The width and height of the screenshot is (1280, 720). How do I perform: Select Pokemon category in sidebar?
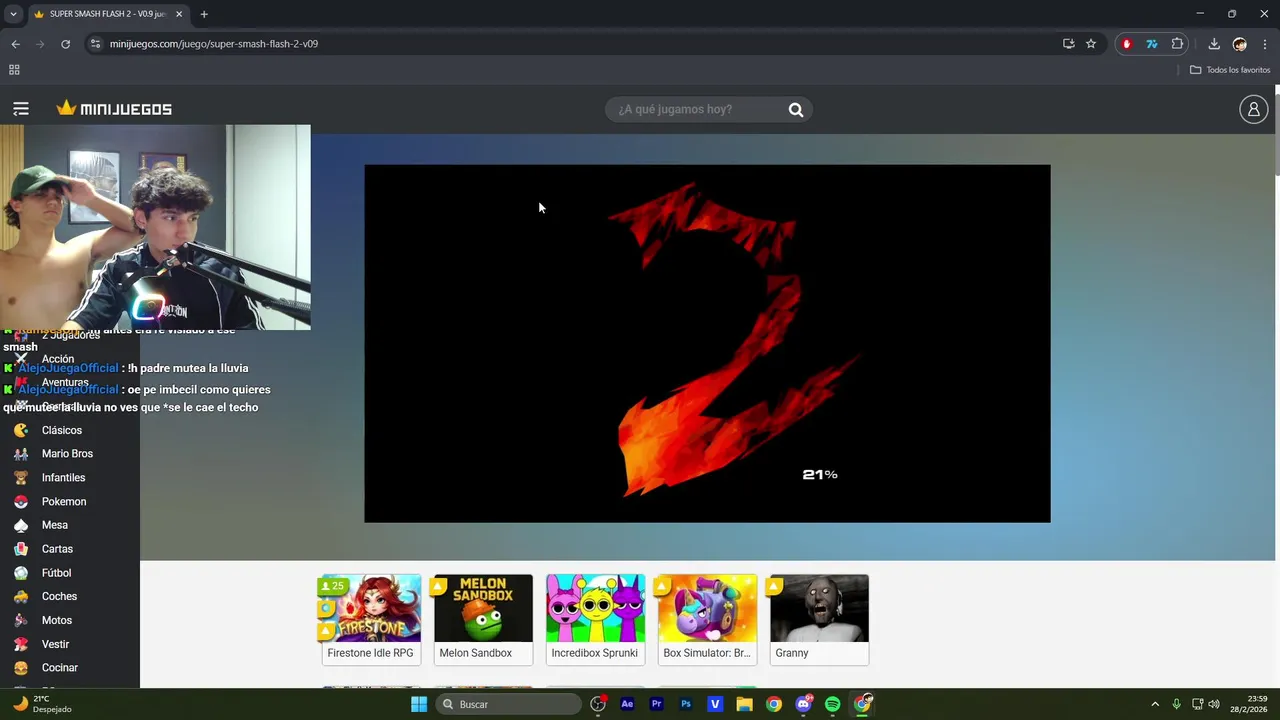64,502
